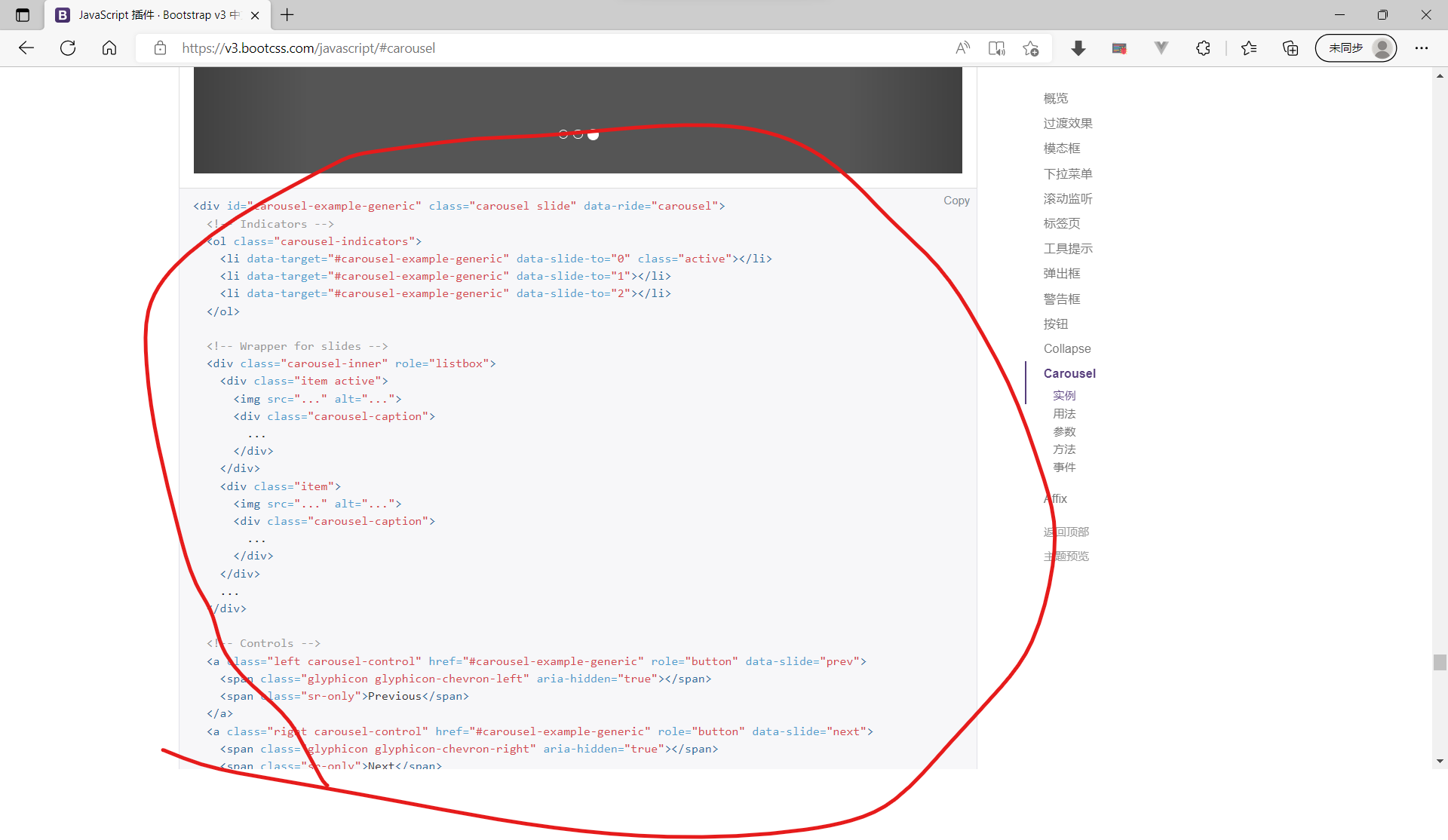The image size is (1448, 840).
Task: Open the Settings and more menu
Action: [x=1422, y=48]
